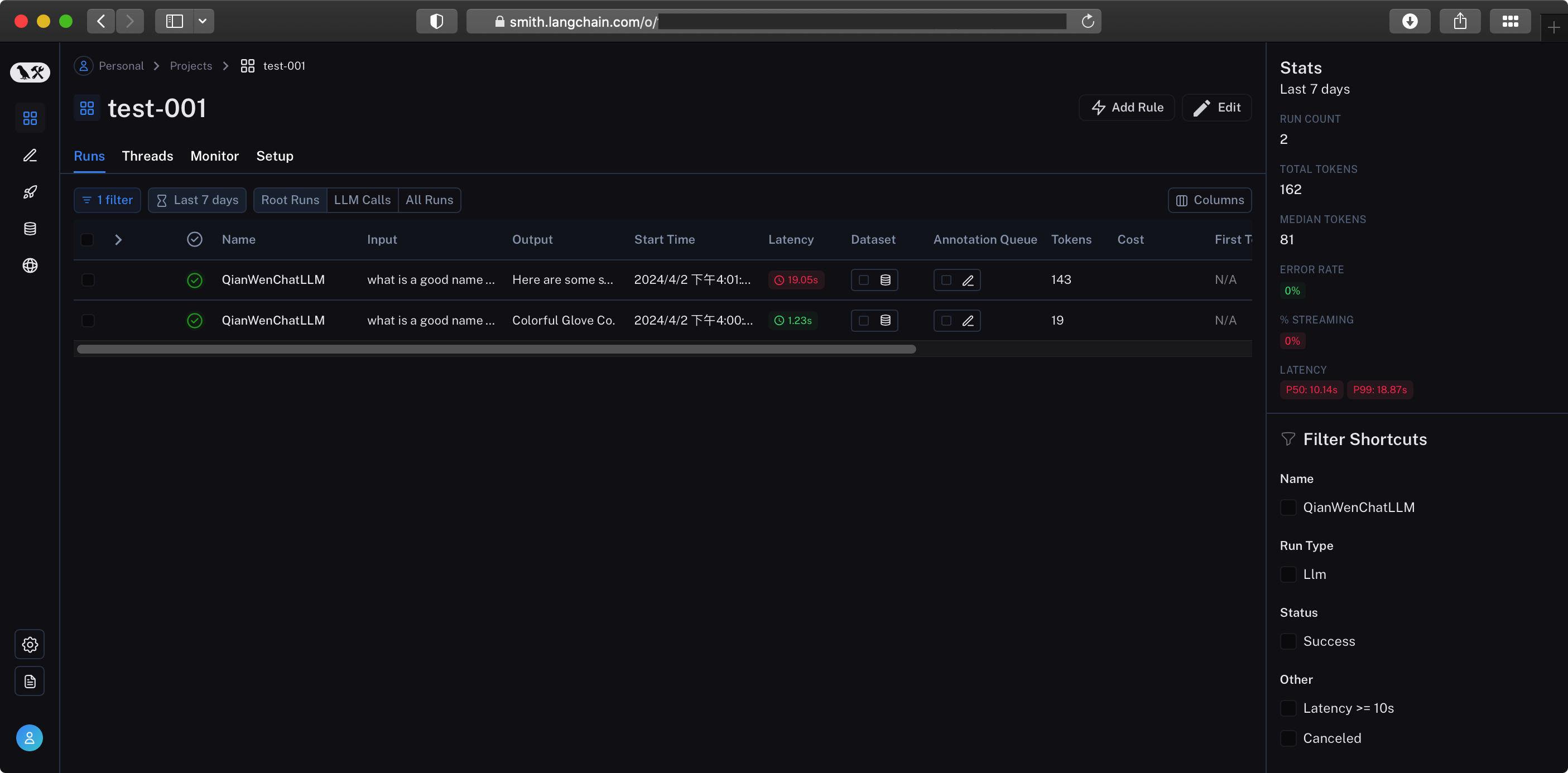Open the rocket deployments icon in sidebar
Viewport: 1568px width, 773px height.
coord(30,192)
